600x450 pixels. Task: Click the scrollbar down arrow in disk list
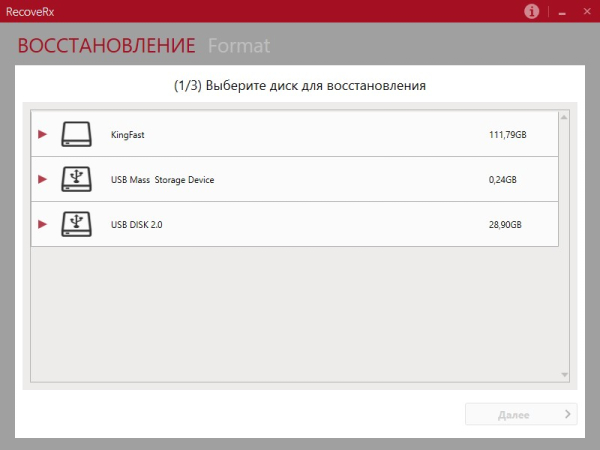[x=564, y=375]
